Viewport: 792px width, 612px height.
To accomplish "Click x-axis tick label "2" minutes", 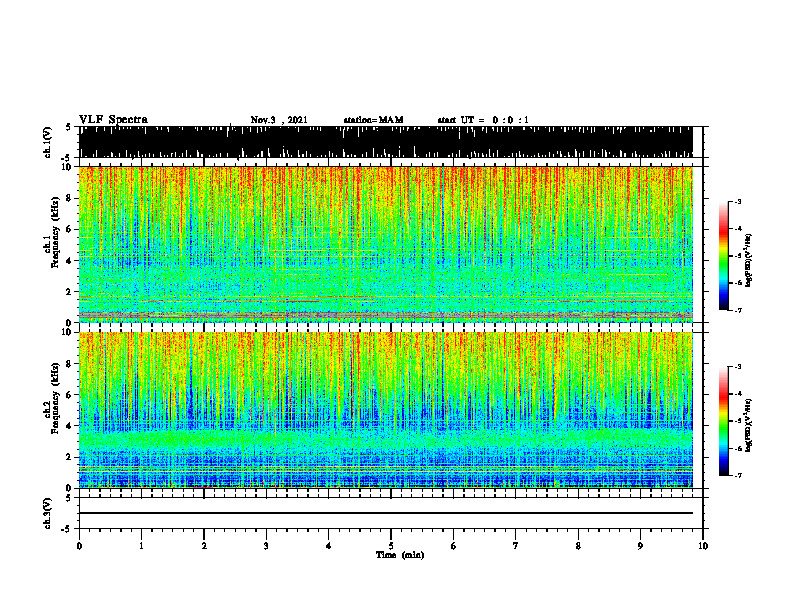I will pos(204,546).
